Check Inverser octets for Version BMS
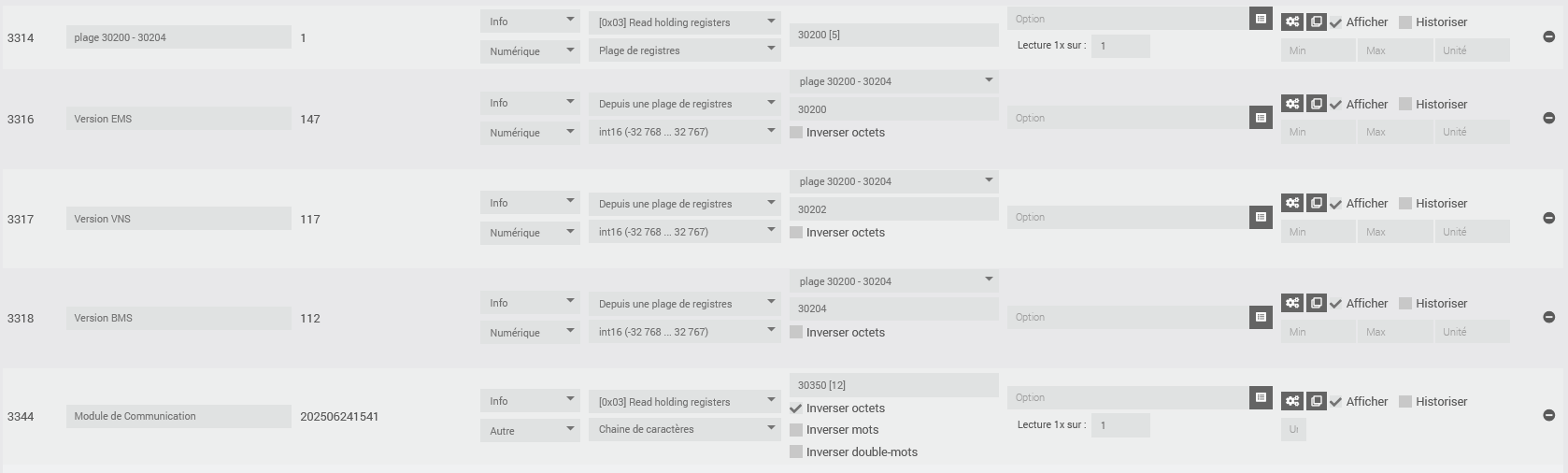Image resolution: width=1568 pixels, height=473 pixels. pos(796,332)
